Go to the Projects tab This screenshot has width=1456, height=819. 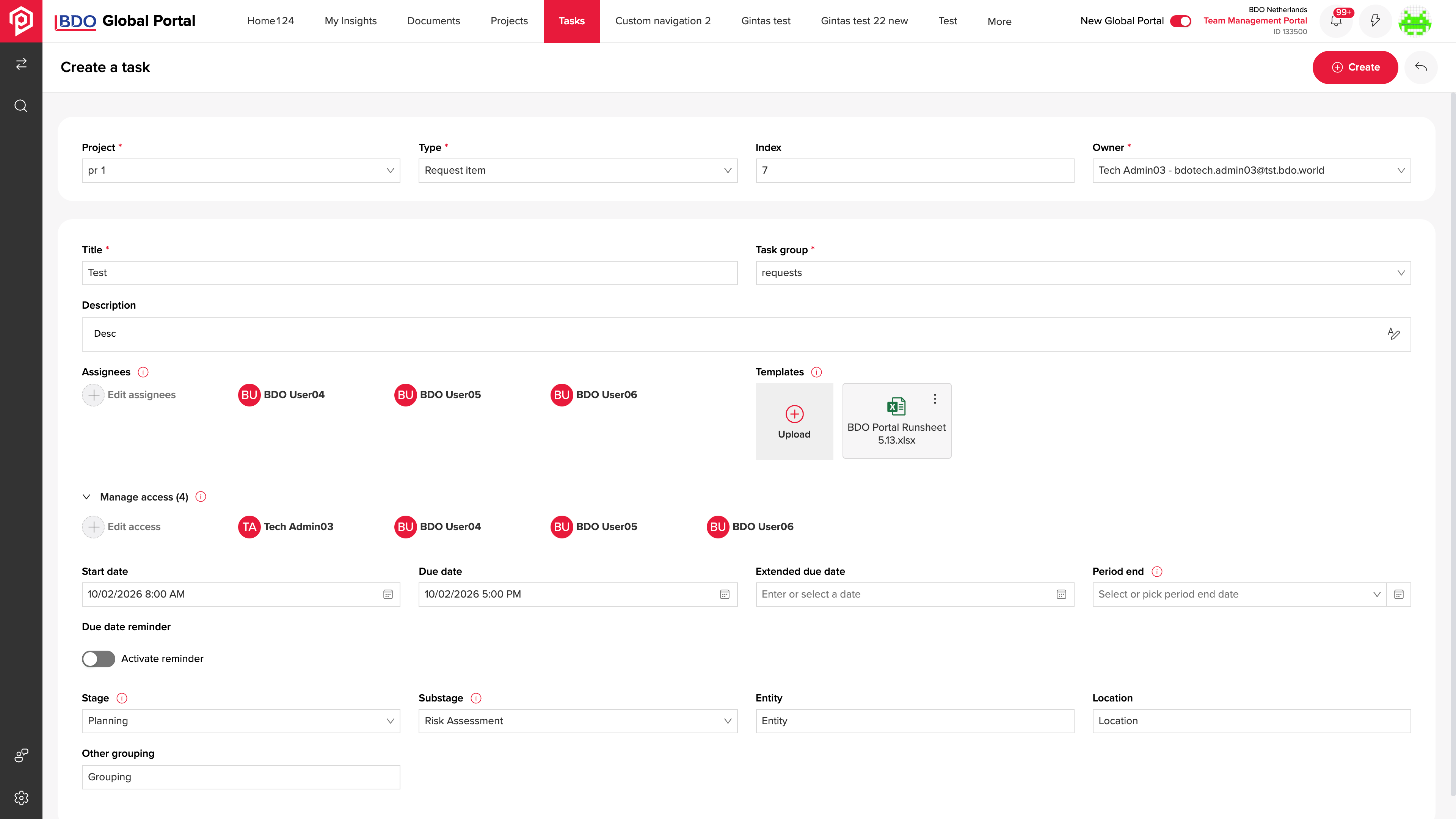point(509,21)
